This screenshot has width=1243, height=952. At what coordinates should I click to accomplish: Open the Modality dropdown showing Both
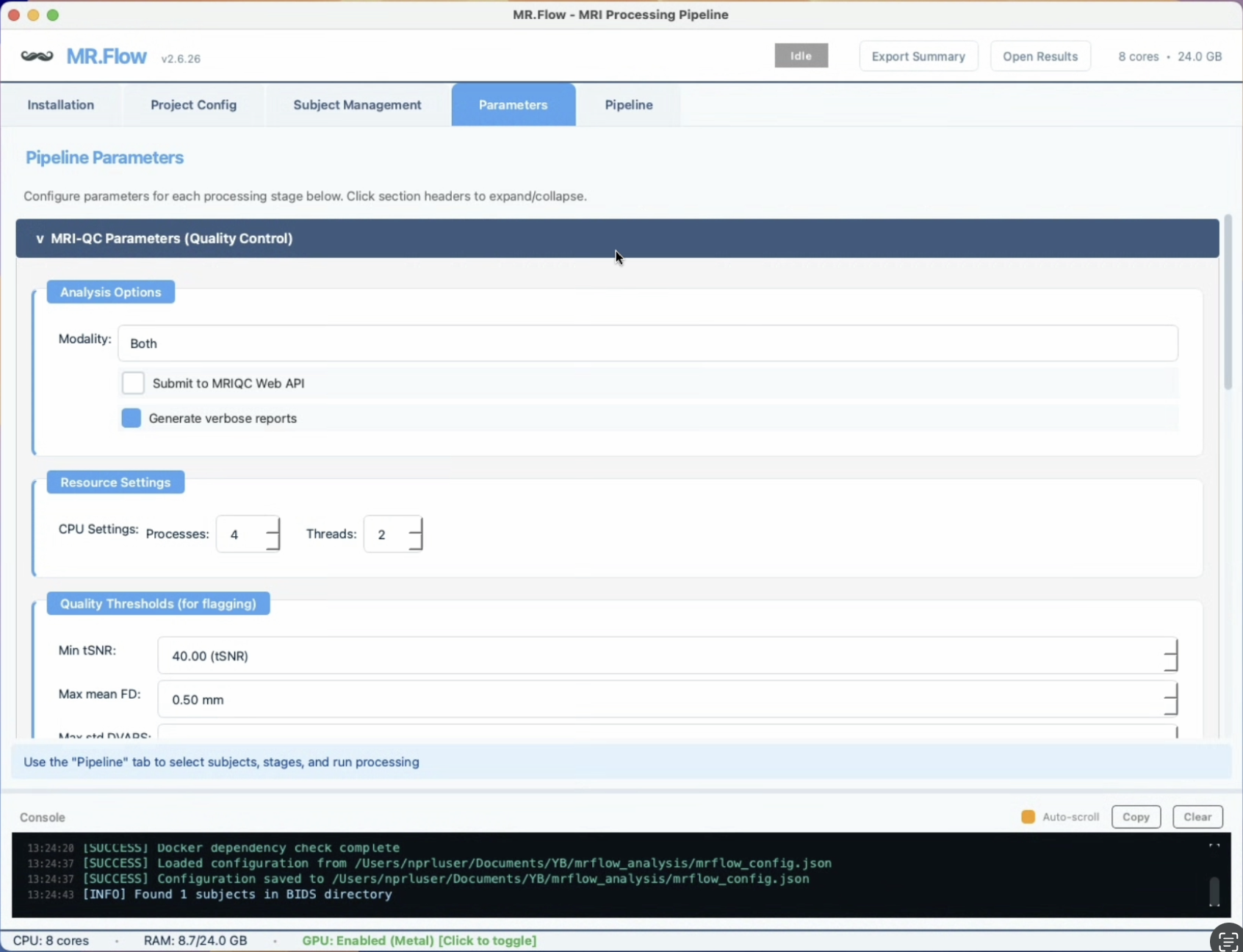click(x=646, y=343)
